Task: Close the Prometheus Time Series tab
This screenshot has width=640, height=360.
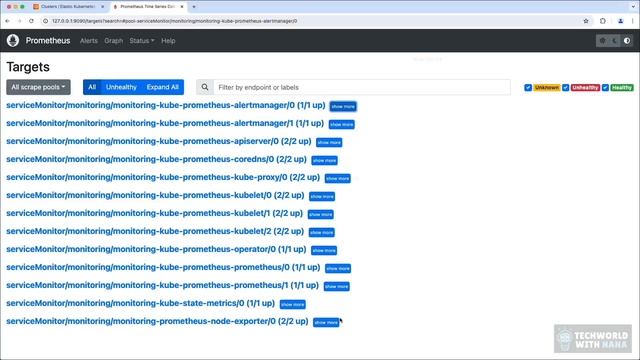Action: [182, 7]
